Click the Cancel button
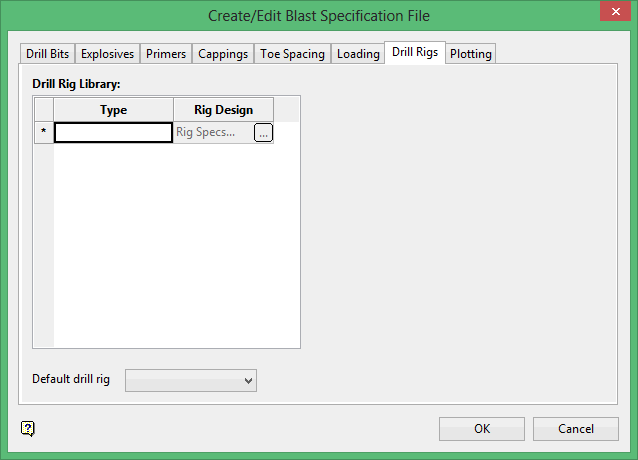This screenshot has height=460, width=638. pyautogui.click(x=575, y=429)
